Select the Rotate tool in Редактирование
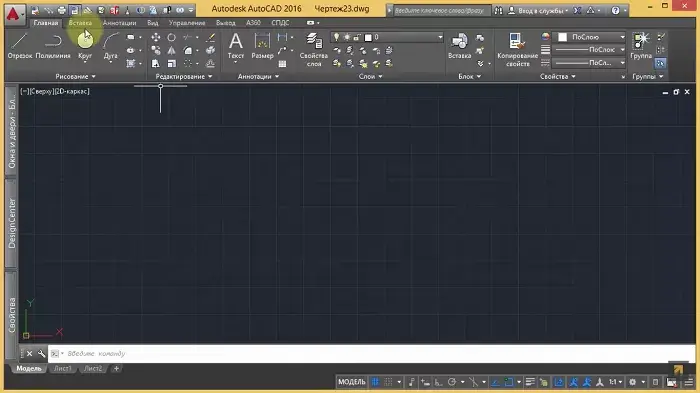700x393 pixels. (x=171, y=38)
